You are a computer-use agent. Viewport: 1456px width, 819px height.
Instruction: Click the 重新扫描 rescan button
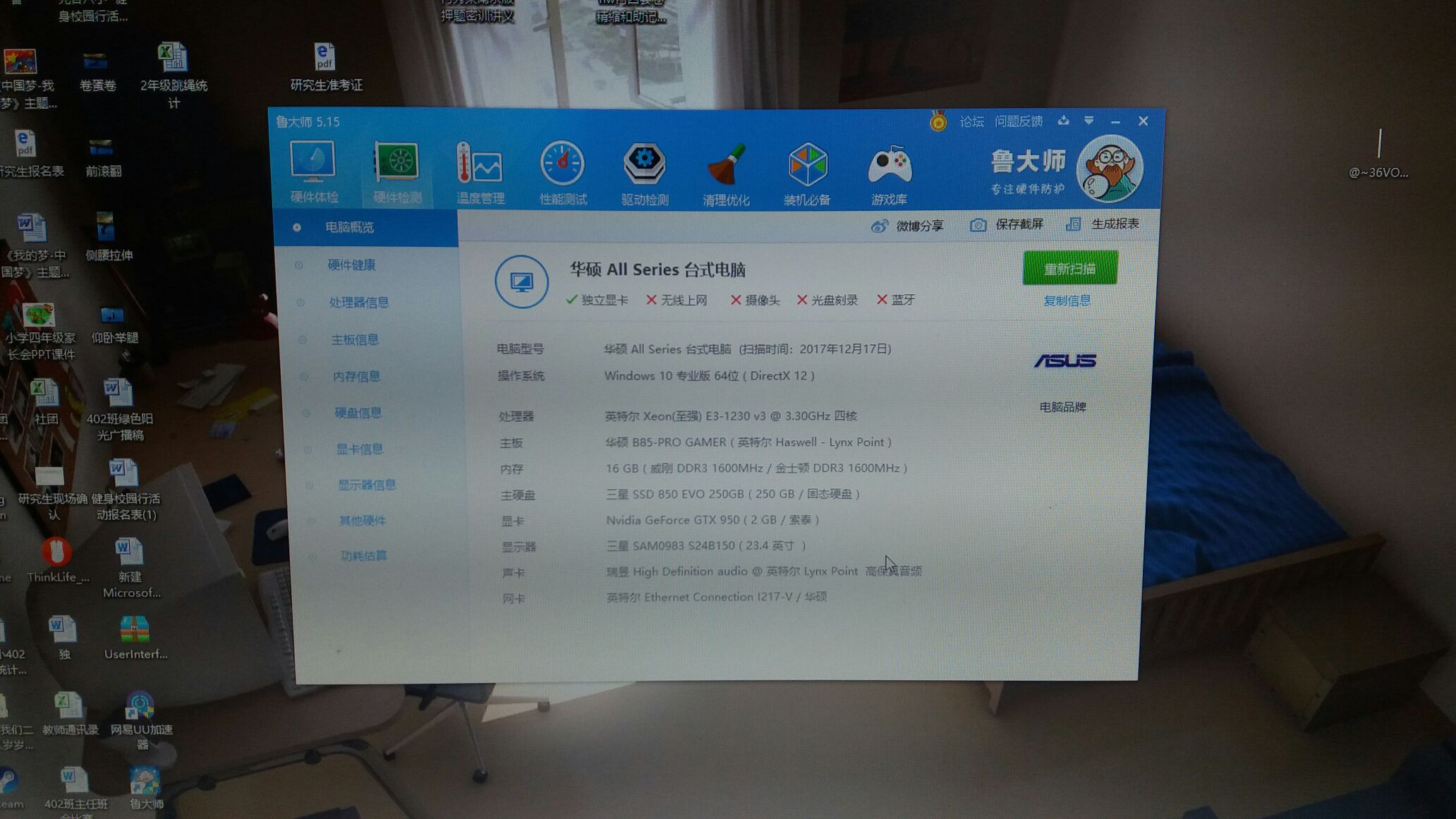1069,269
